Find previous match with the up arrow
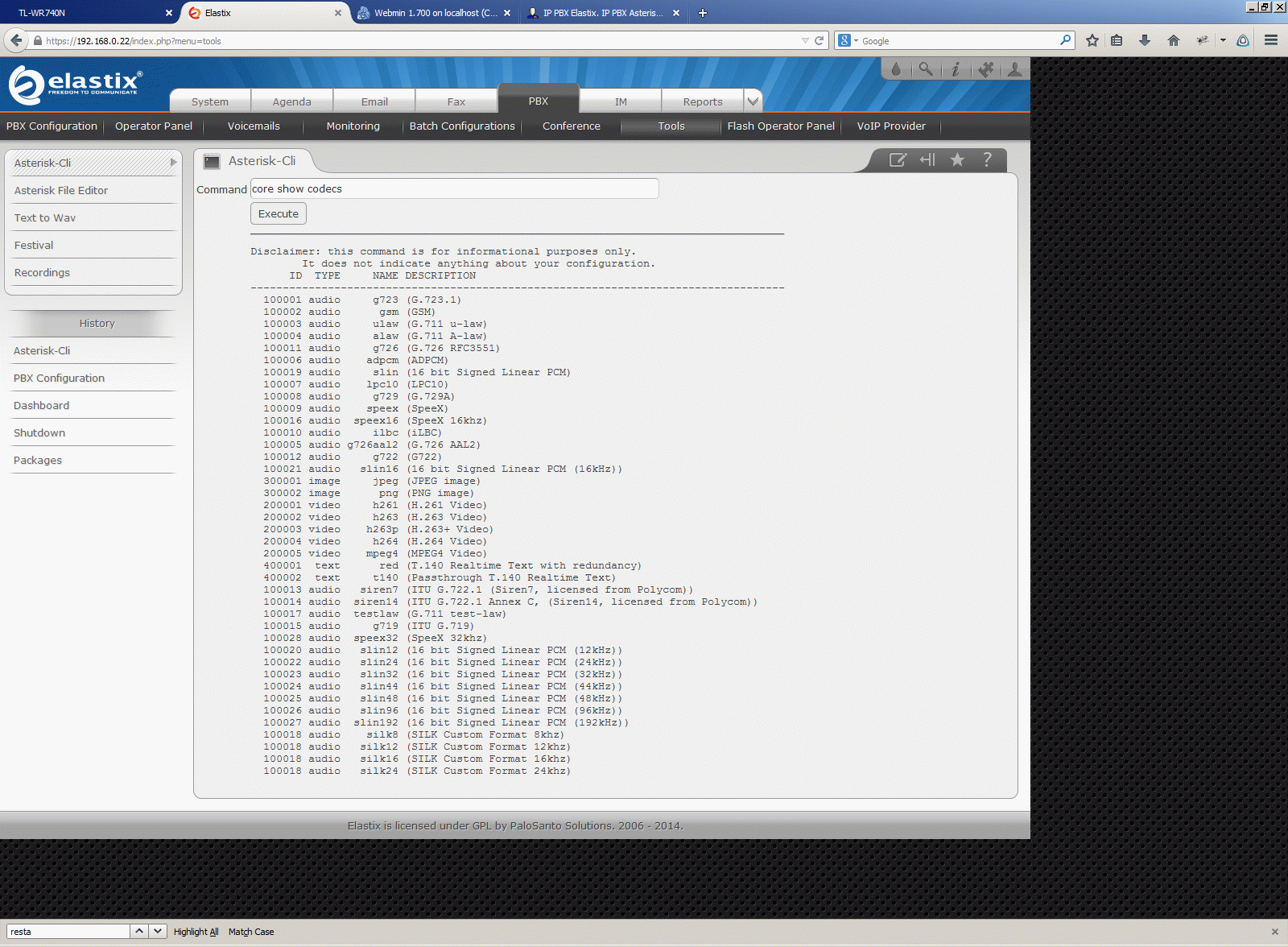The image size is (1288, 947). 139,931
